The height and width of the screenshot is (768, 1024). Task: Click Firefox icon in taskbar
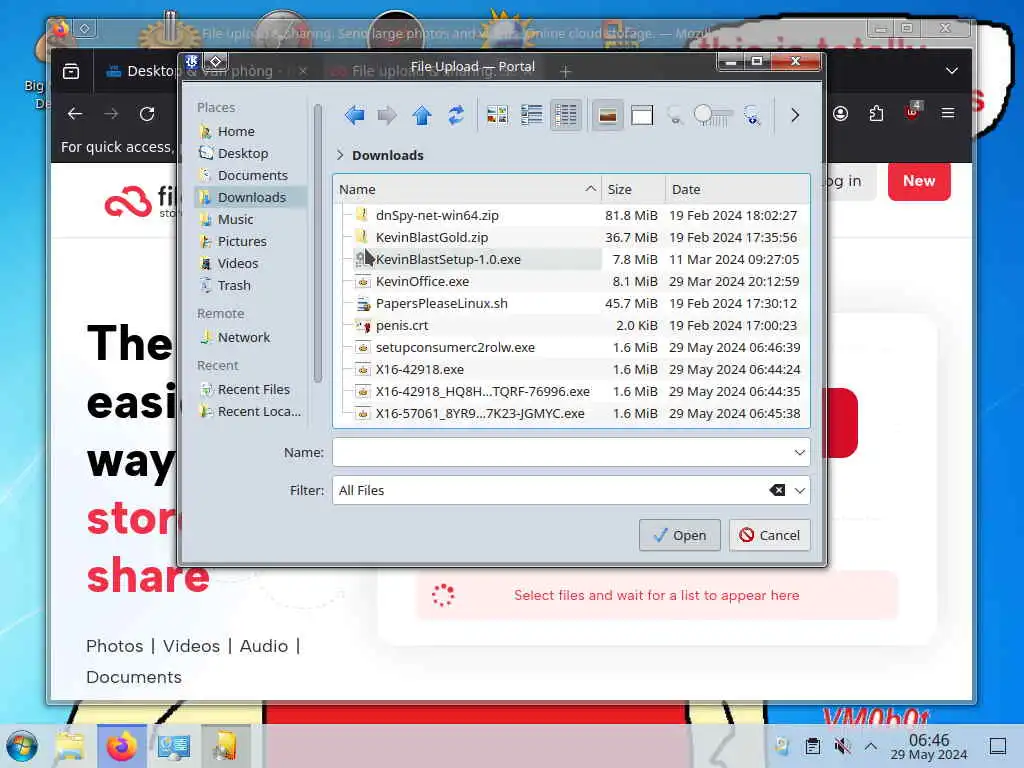tap(122, 746)
